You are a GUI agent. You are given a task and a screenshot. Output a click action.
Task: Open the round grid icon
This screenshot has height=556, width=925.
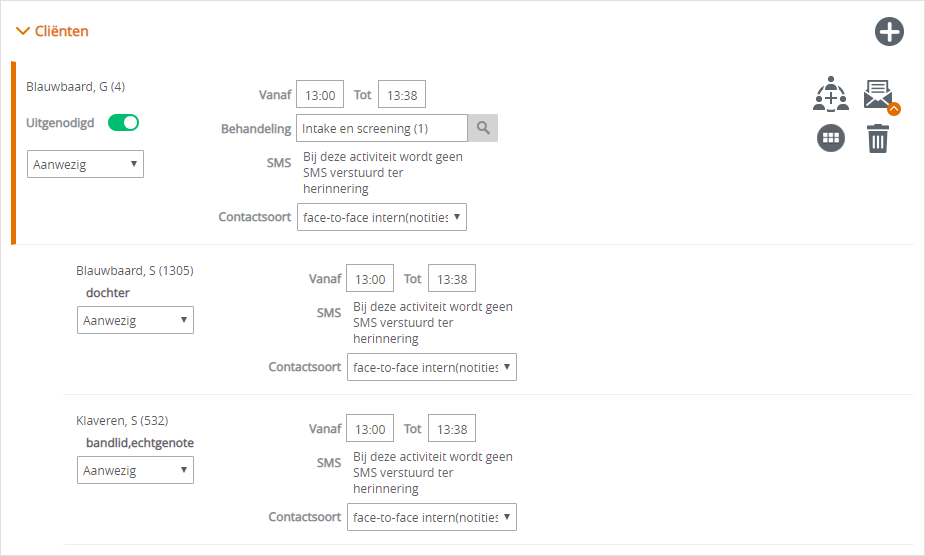point(831,138)
